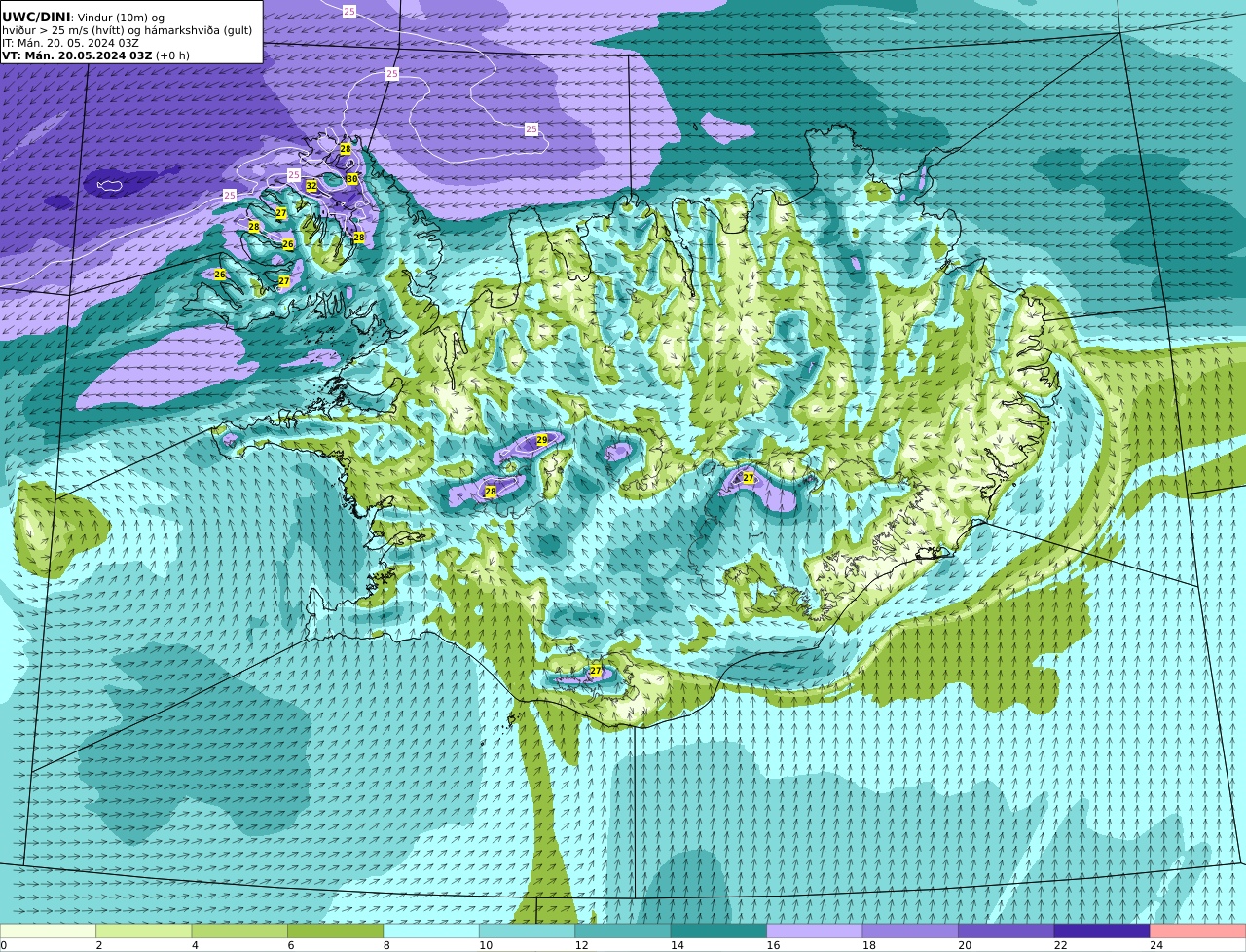Screen dimensions: 1246x952
Task: Click the legend scale number 6
Action: (291, 945)
